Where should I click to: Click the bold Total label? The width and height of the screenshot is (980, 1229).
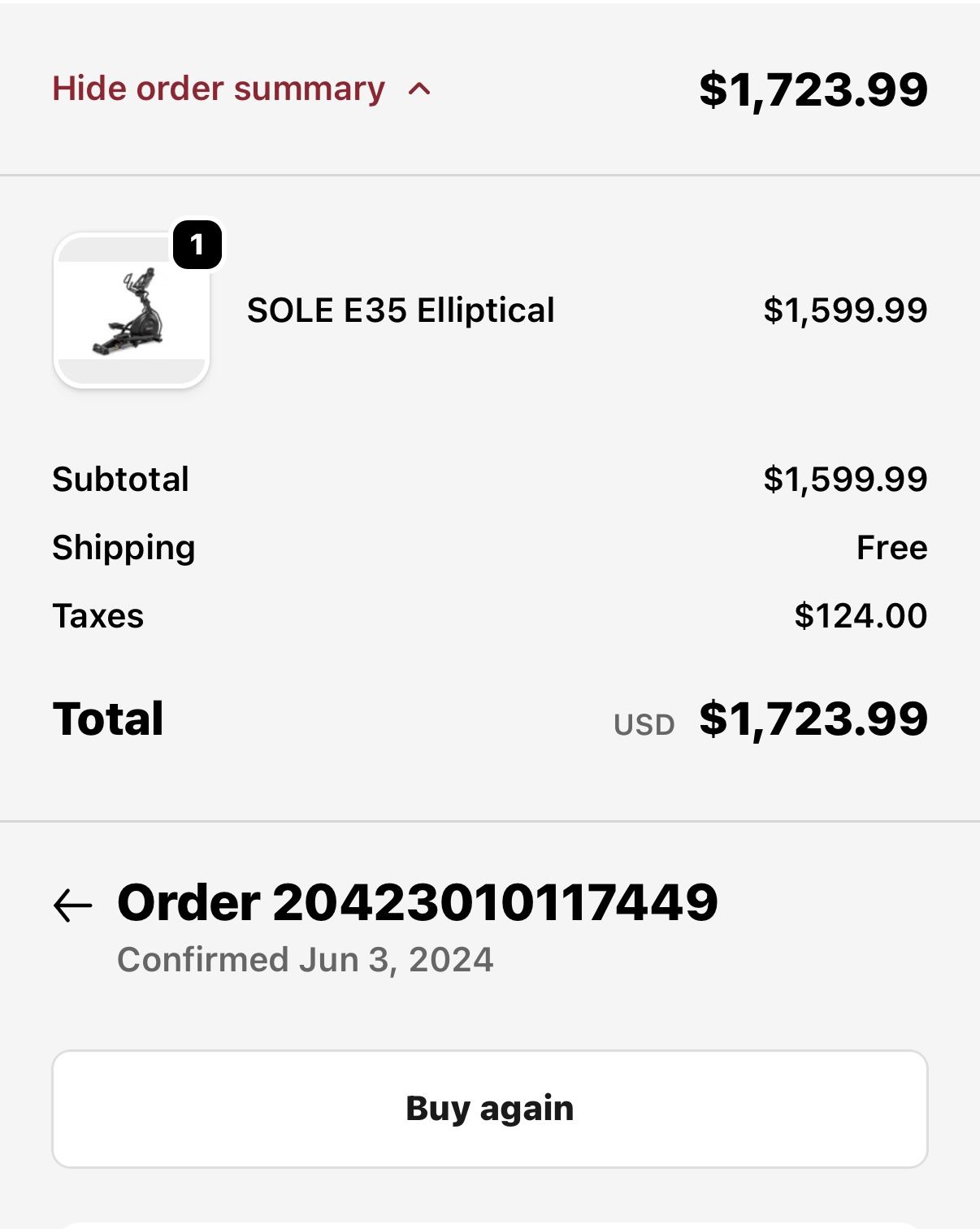pos(108,719)
